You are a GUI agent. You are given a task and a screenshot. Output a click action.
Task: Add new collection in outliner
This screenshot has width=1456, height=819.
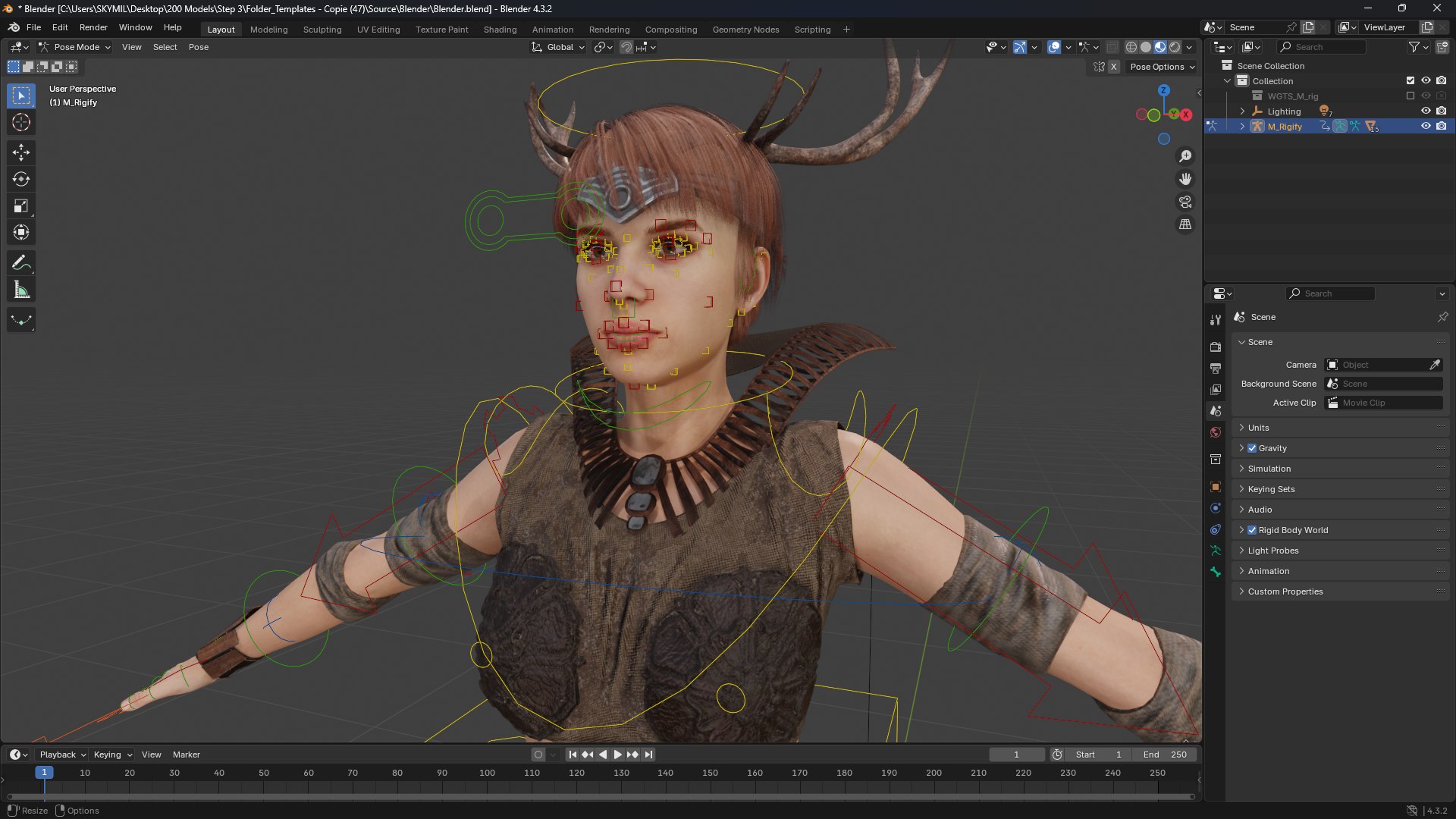coord(1442,47)
